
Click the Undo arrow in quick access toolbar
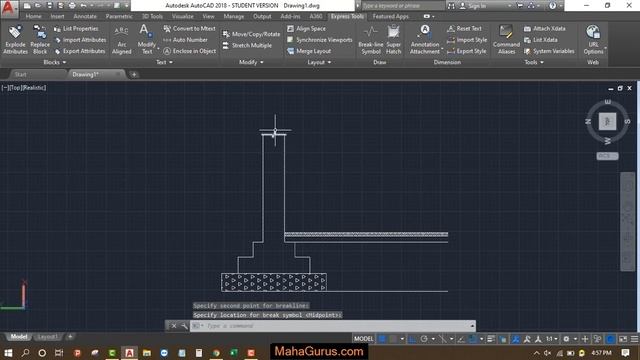point(83,6)
